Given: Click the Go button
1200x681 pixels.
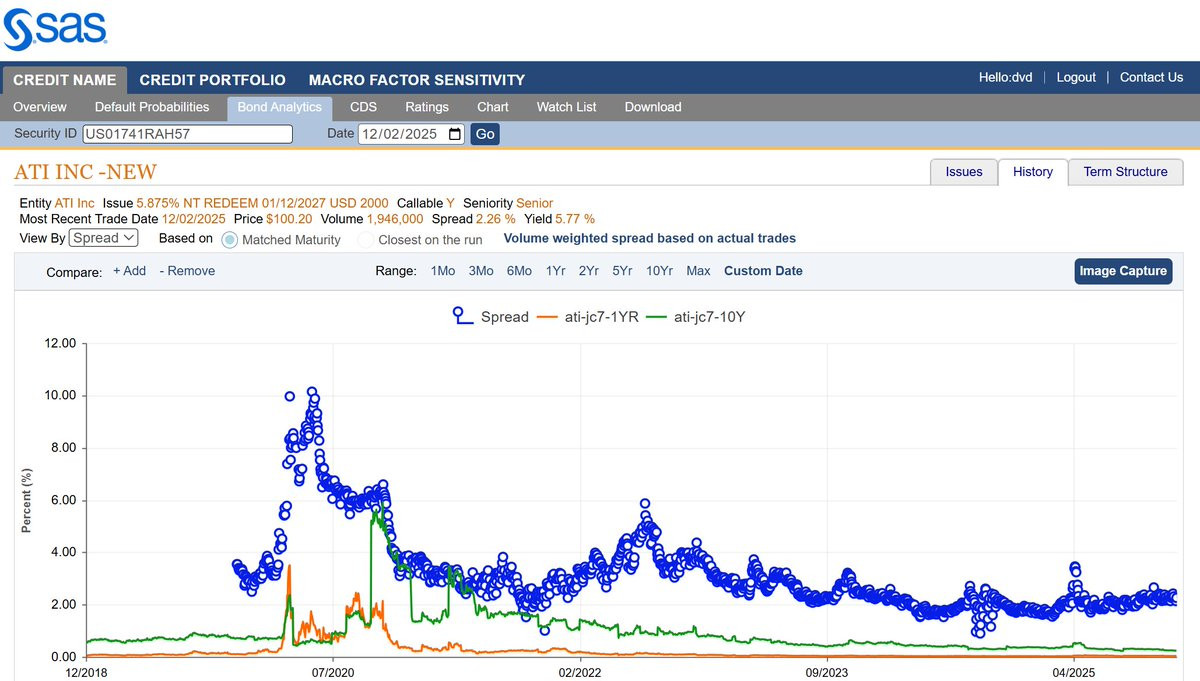Looking at the screenshot, I should click(x=485, y=134).
